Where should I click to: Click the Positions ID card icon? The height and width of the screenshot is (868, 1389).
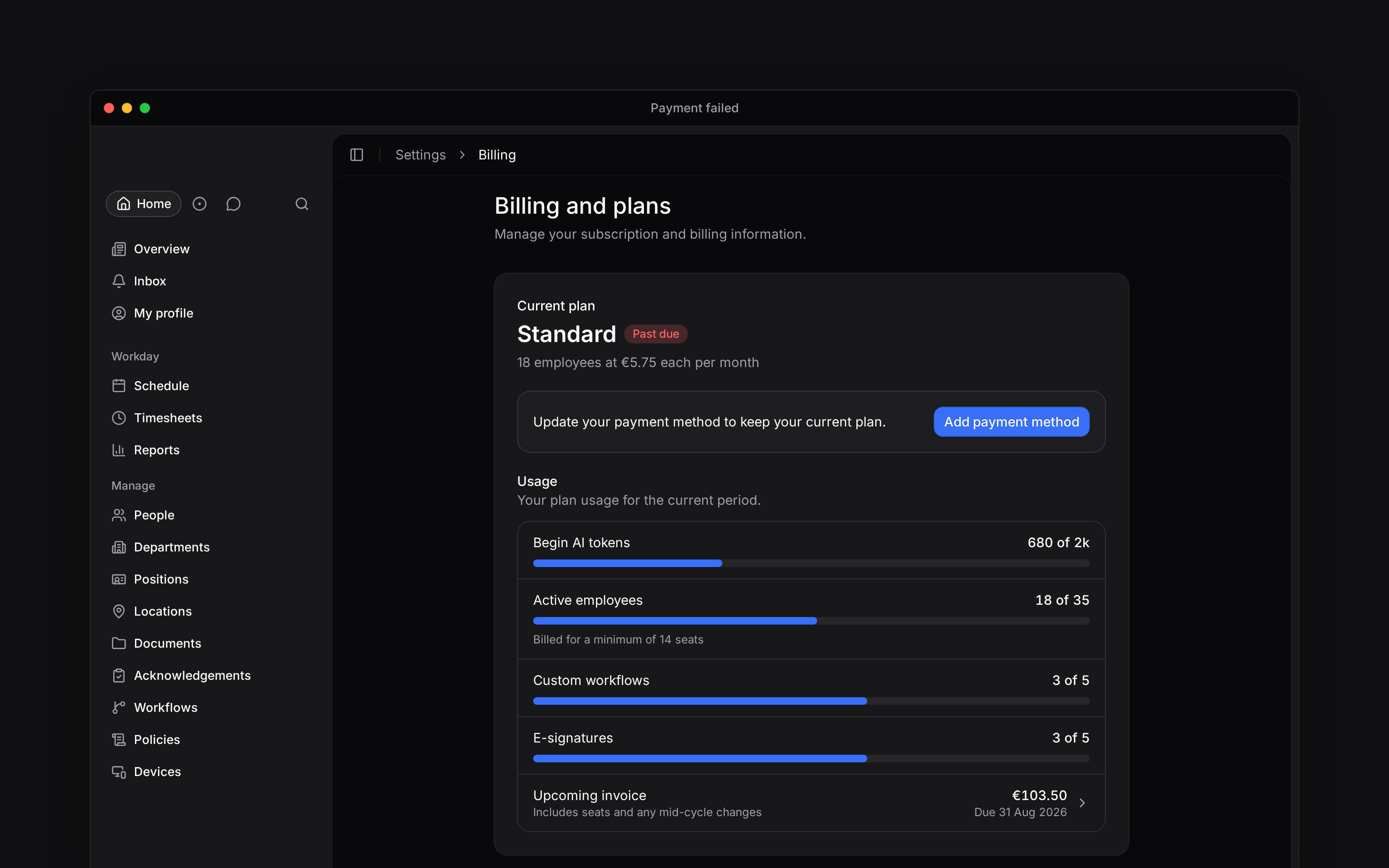(119, 579)
